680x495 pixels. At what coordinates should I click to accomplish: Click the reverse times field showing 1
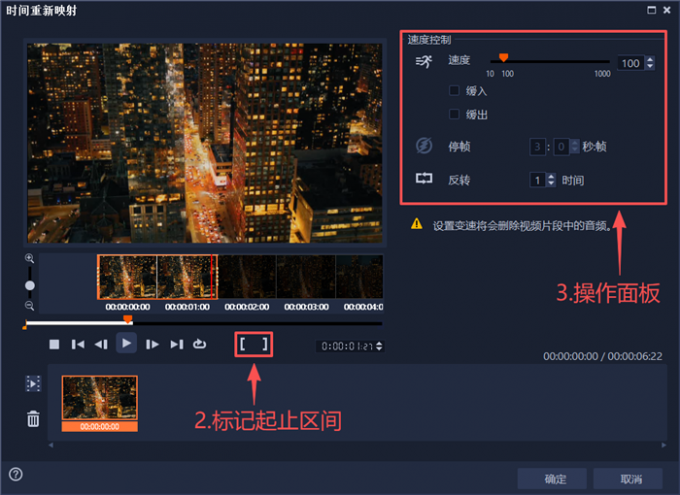(538, 180)
